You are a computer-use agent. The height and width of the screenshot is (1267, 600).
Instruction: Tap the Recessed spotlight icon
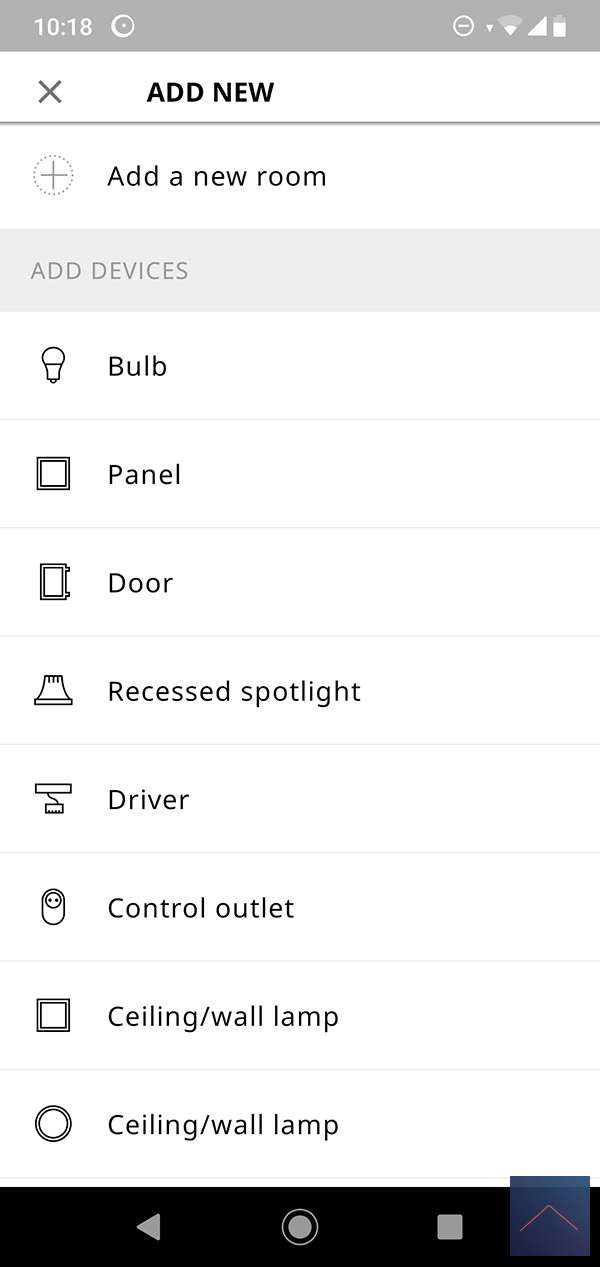[x=53, y=691]
